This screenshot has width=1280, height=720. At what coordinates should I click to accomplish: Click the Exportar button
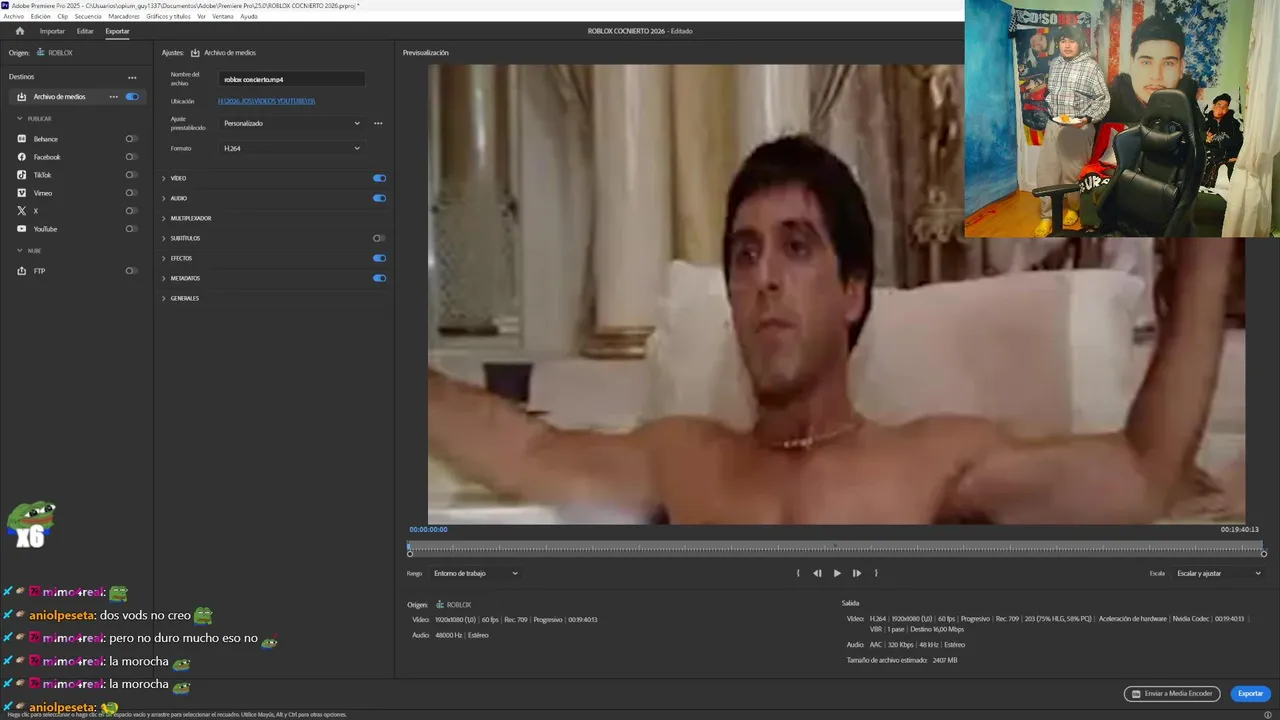point(1250,693)
